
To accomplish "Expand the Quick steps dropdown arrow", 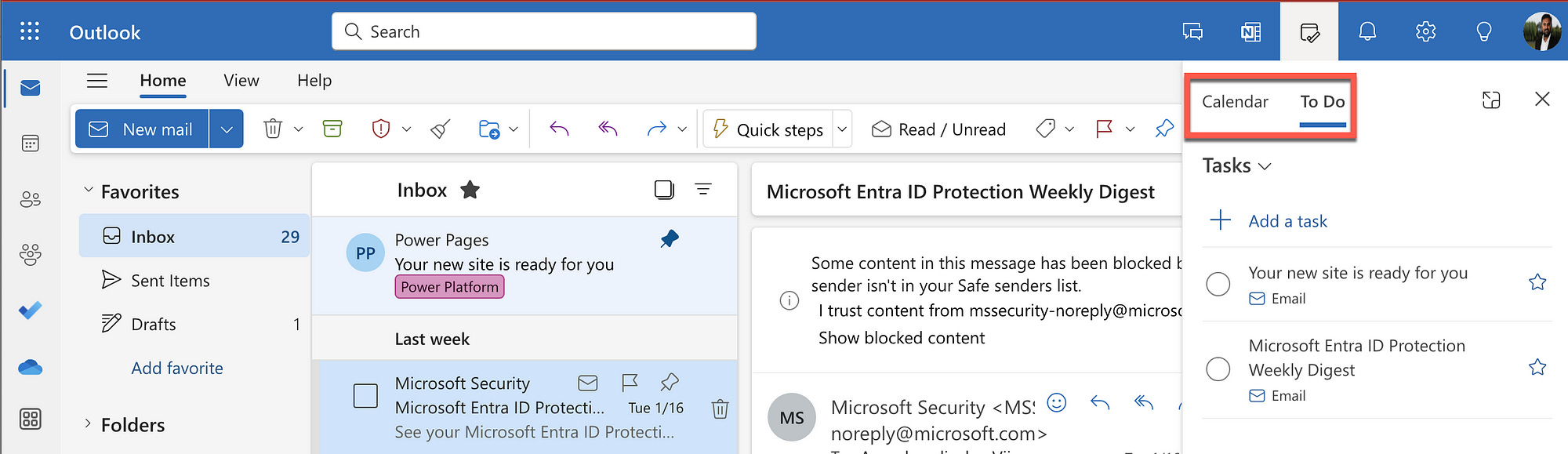I will (842, 129).
